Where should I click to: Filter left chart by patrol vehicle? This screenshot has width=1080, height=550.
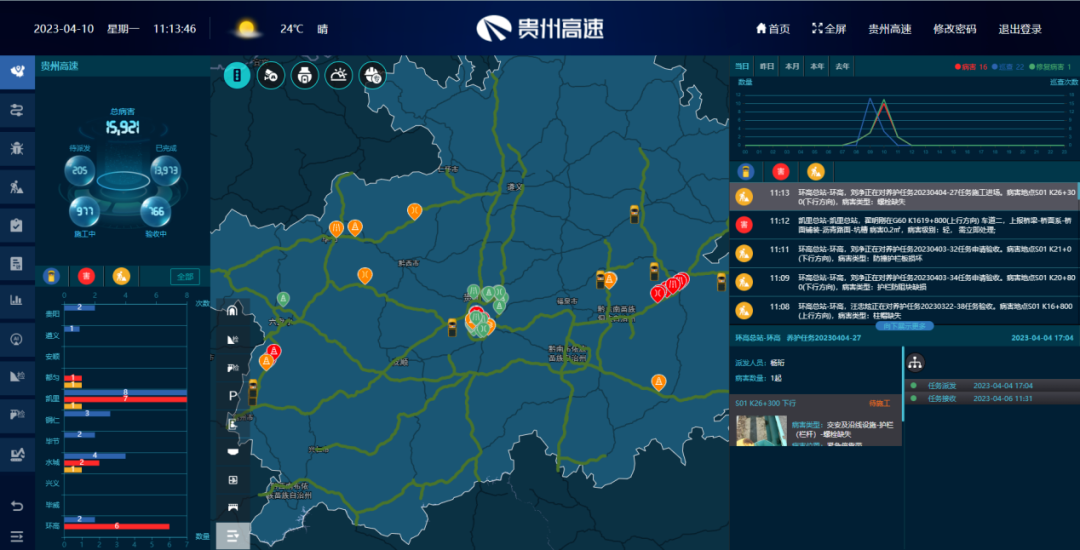[51, 276]
